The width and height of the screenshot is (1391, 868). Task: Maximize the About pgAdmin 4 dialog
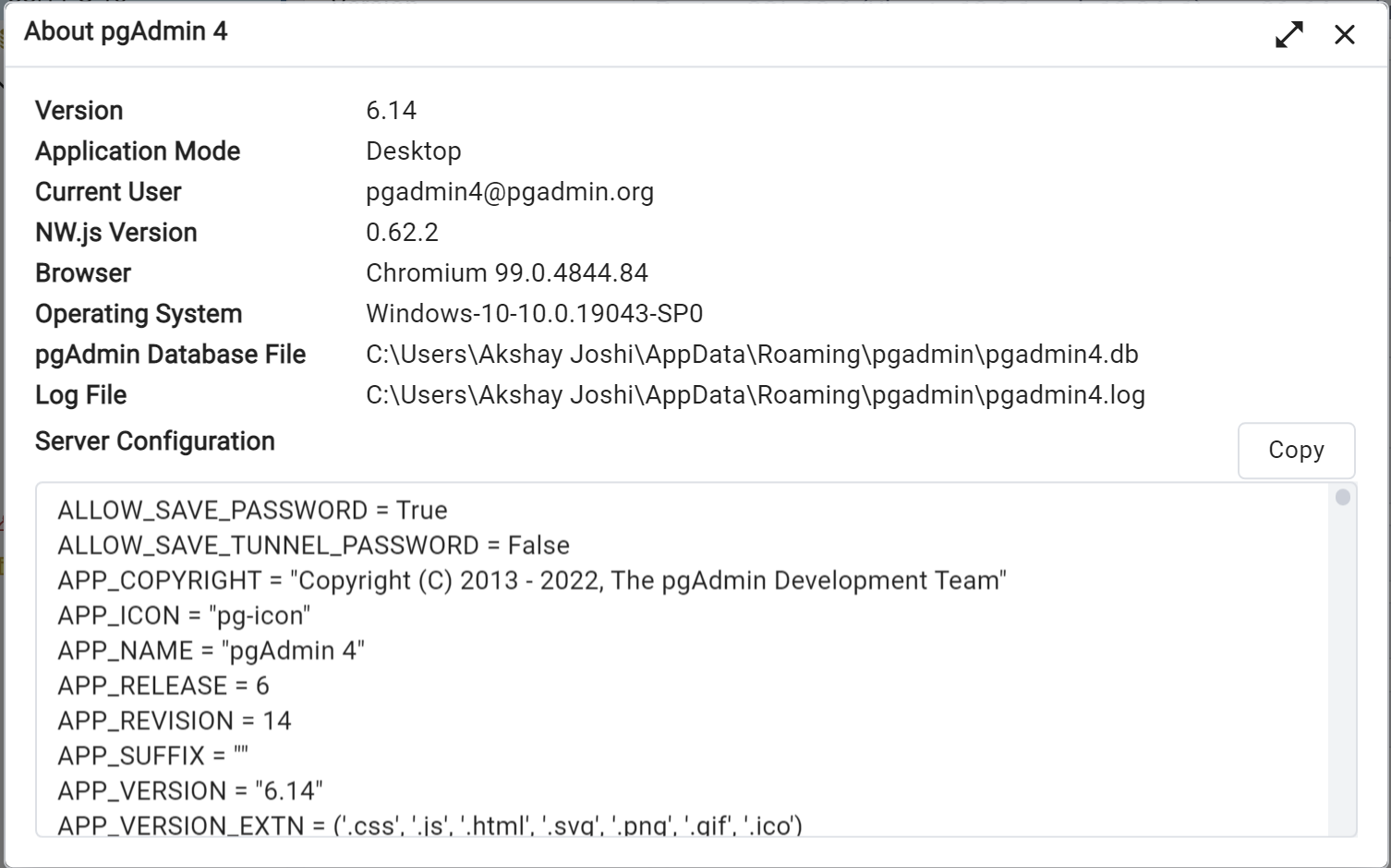(1288, 35)
